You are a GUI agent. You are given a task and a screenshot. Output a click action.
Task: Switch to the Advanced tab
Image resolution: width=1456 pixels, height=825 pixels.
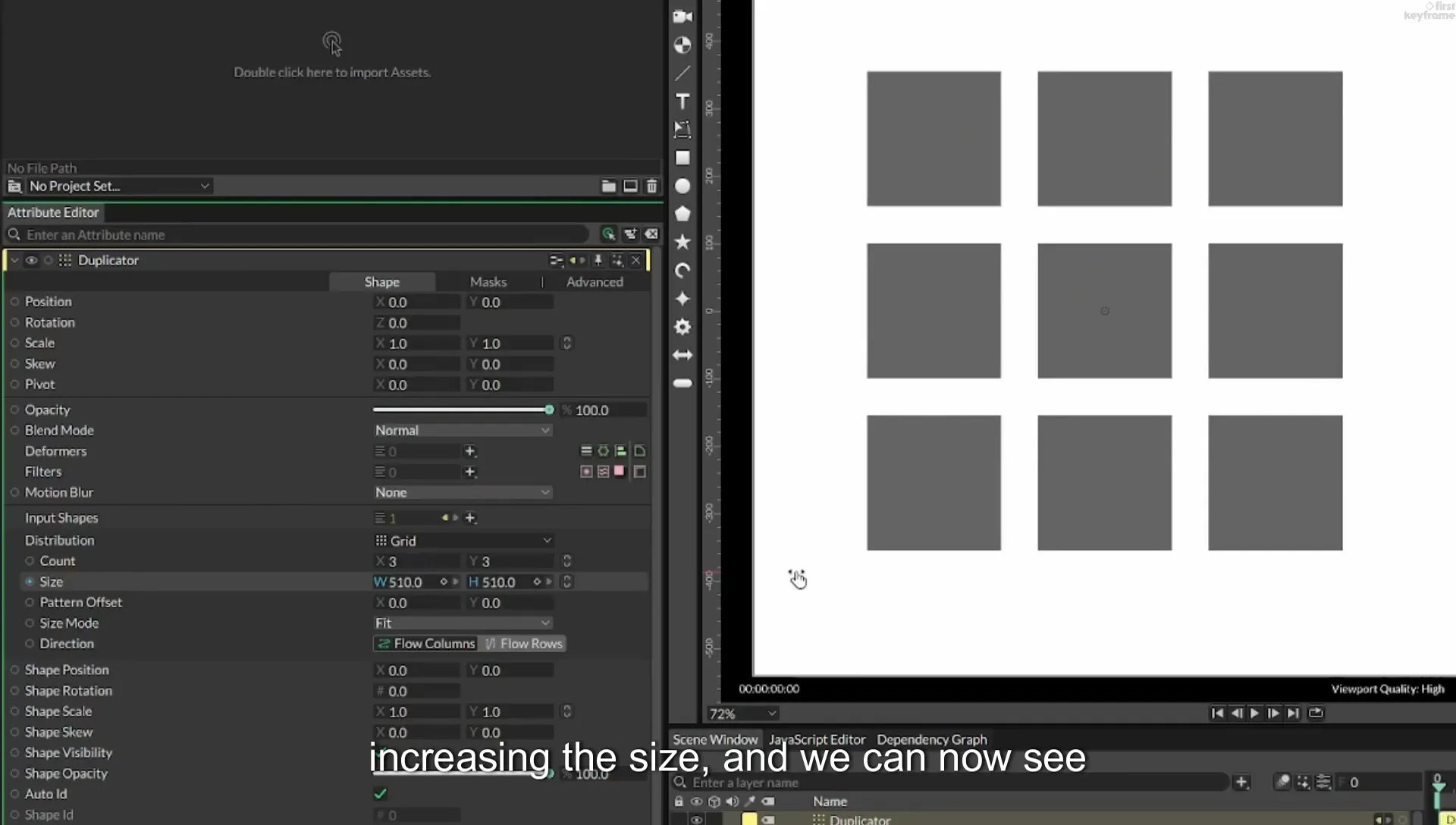(595, 281)
